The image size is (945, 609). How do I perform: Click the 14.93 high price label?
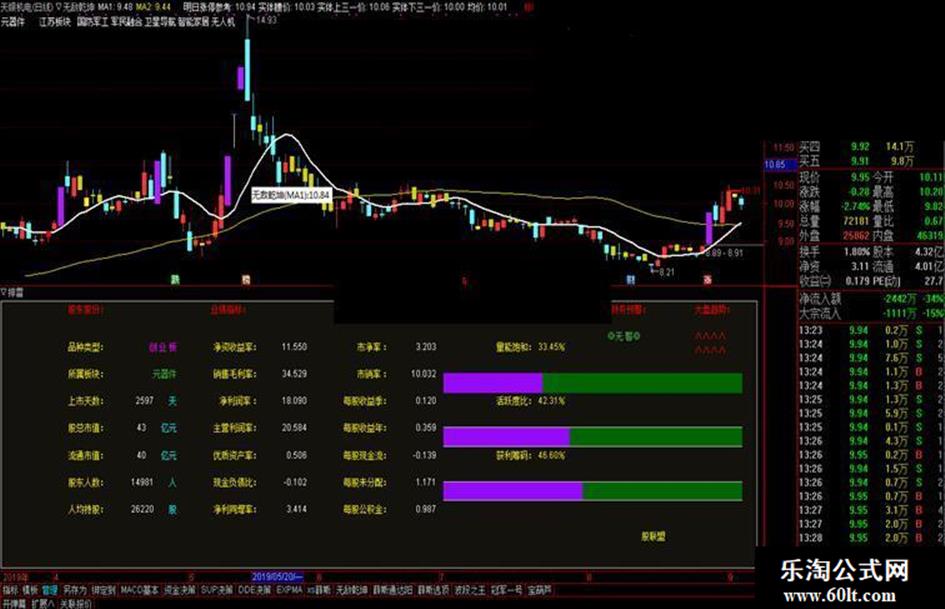coord(265,20)
